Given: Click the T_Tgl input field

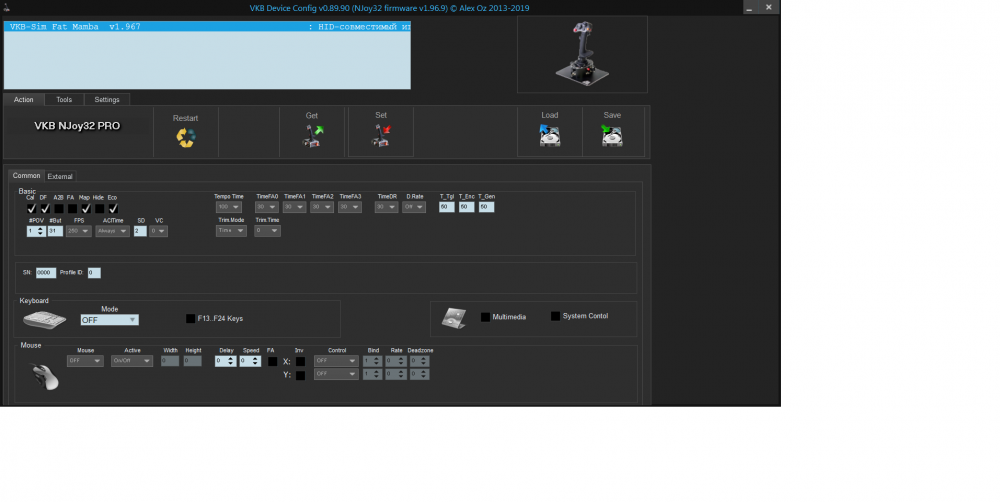Looking at the screenshot, I should pos(446,207).
